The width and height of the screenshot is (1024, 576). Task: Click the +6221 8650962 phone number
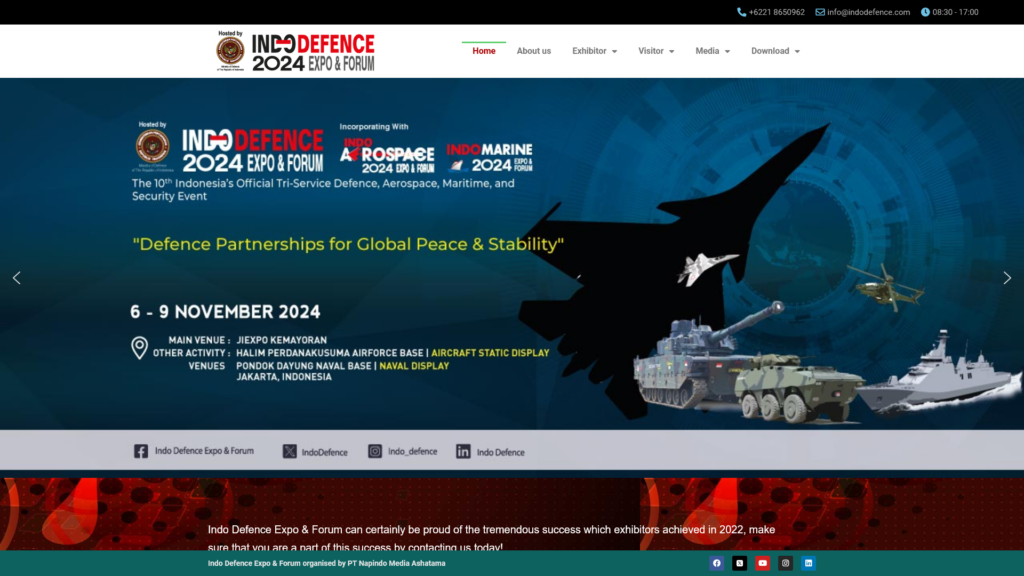tap(776, 12)
